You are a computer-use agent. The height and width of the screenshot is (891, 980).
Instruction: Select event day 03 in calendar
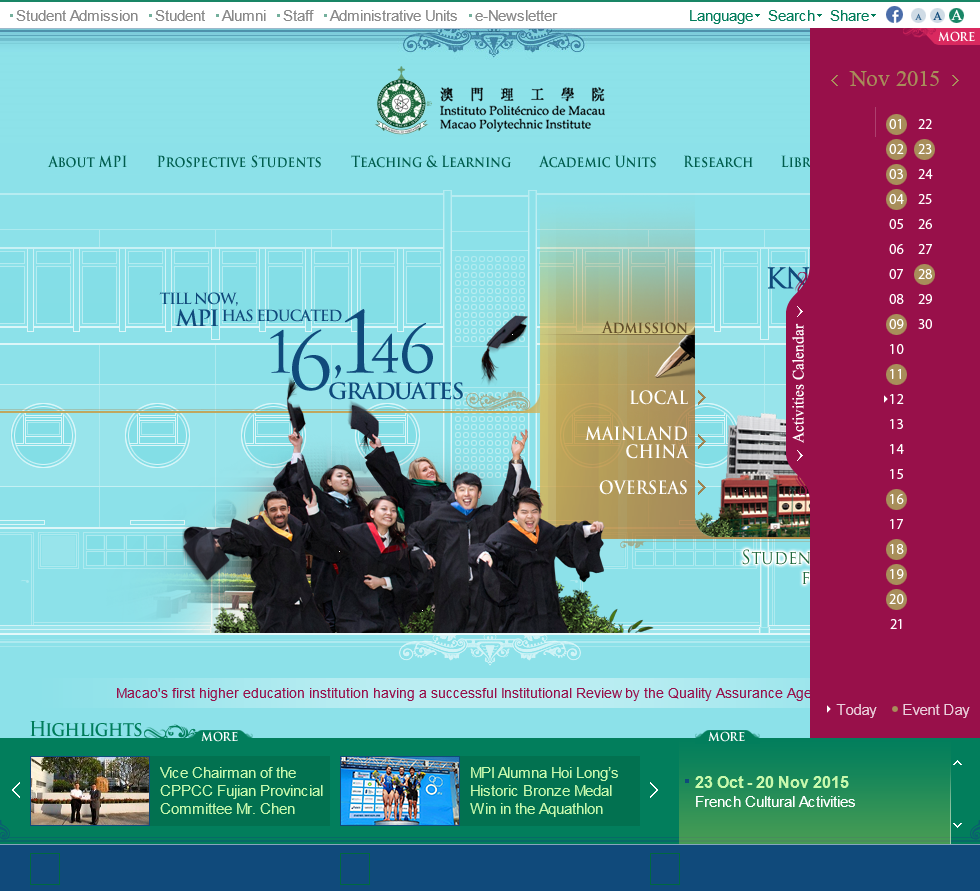(896, 174)
